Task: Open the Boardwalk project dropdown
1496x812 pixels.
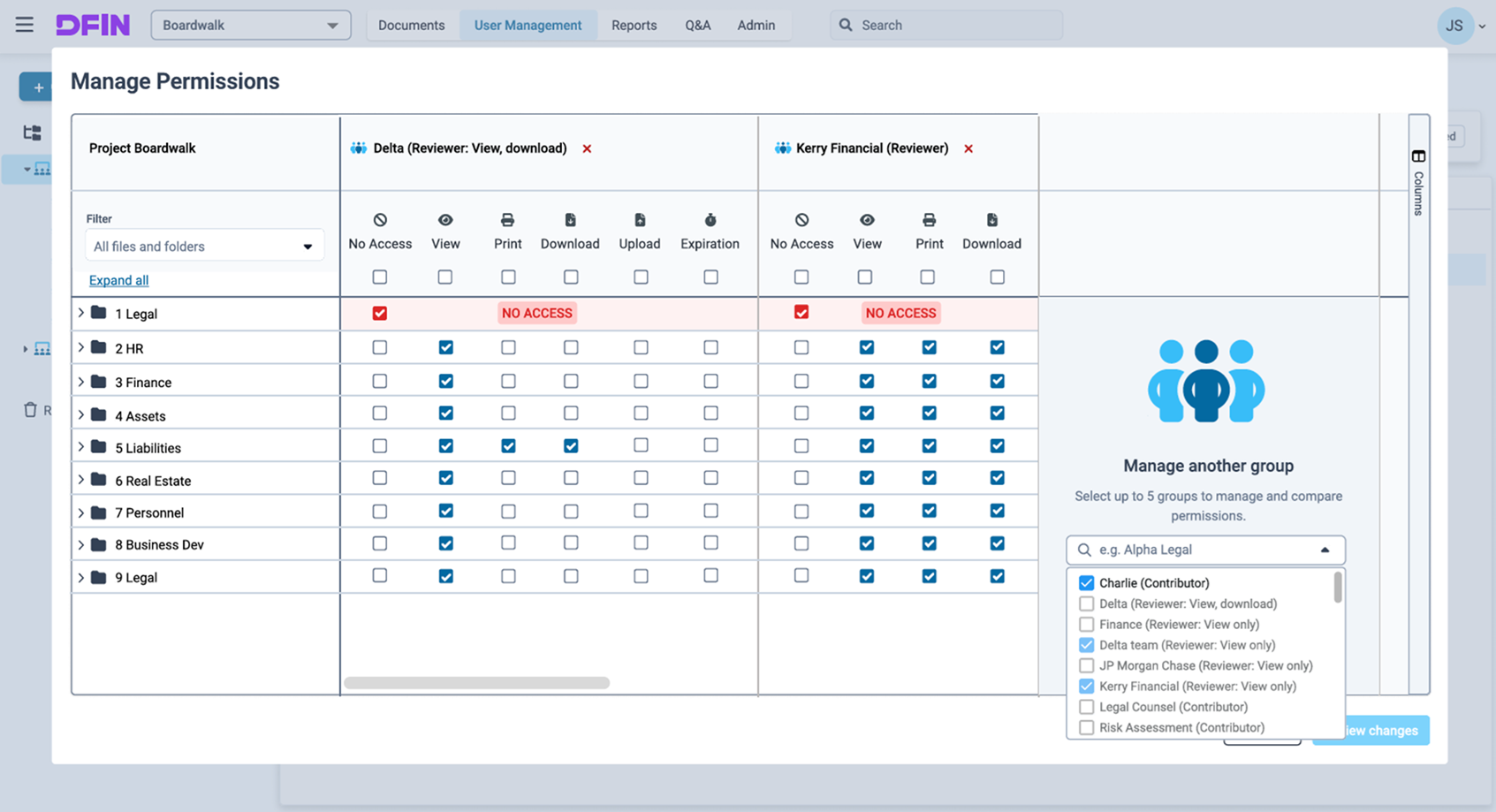Action: tap(251, 25)
